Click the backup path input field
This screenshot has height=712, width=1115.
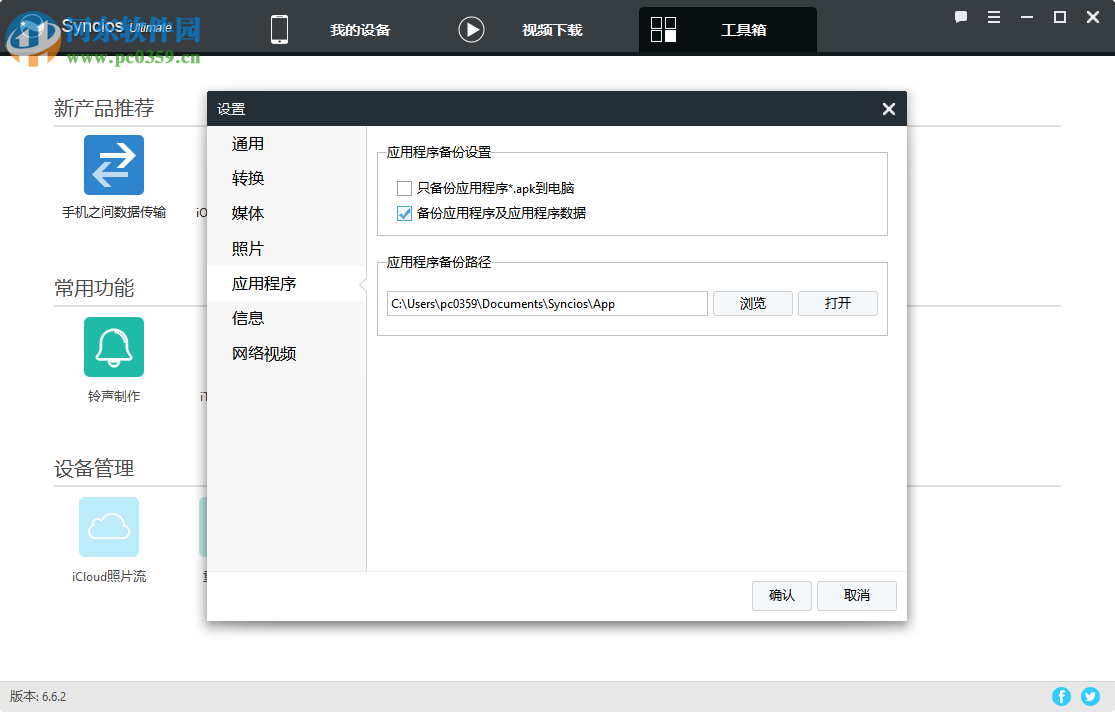pos(546,303)
